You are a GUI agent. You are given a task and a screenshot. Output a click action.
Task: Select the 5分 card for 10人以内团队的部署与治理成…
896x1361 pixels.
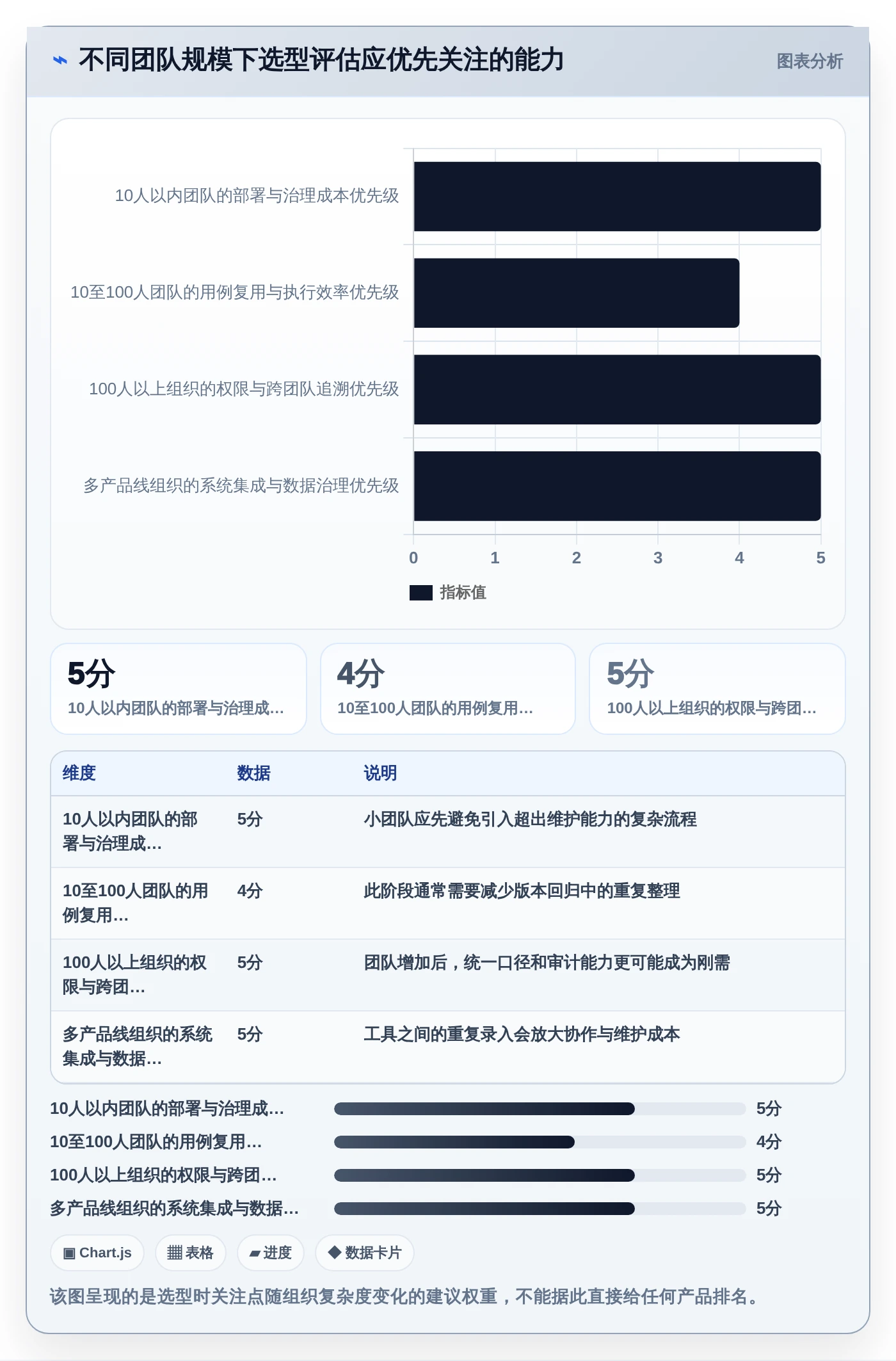point(179,689)
